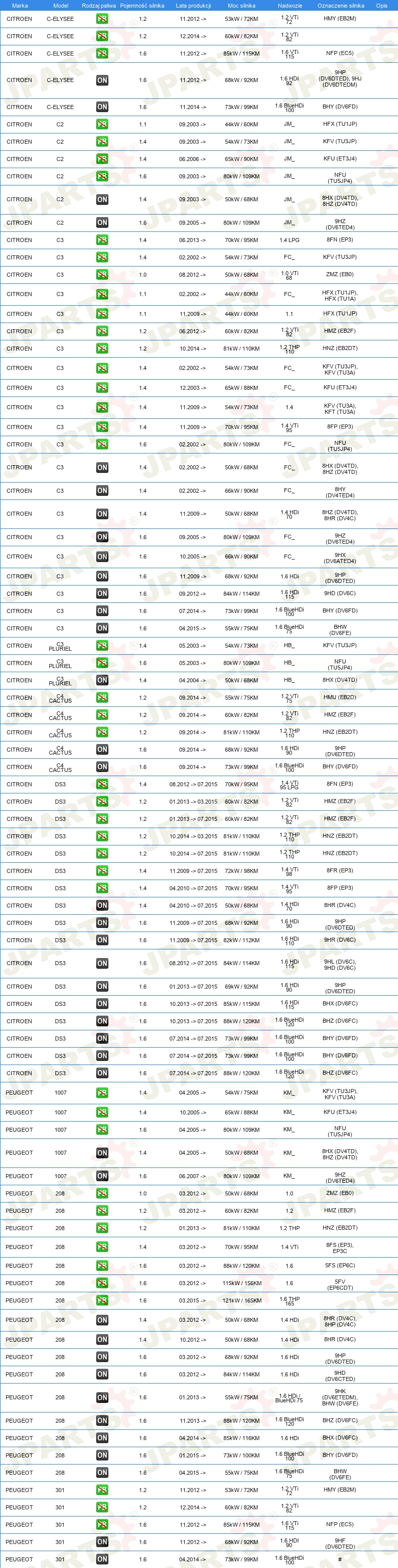Select the 10.2014 -> 03.2015 production date
This screenshot has height=1568, width=398.
pos(193,836)
